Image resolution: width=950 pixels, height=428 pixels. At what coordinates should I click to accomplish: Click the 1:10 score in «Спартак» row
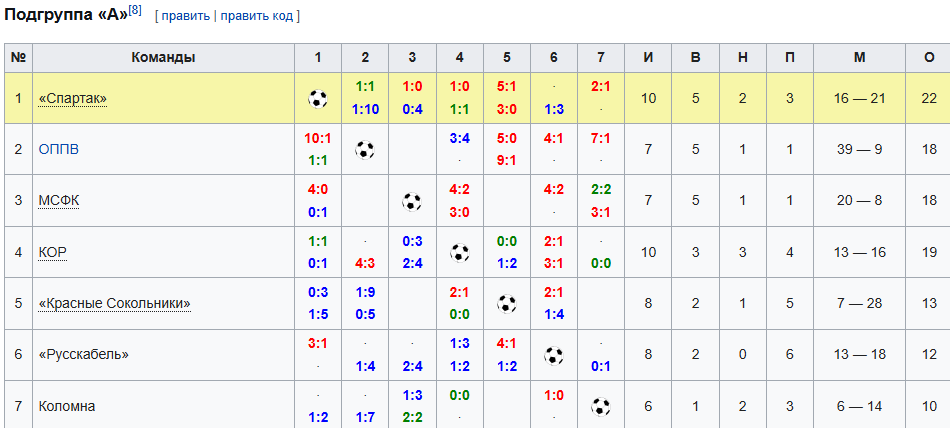tap(365, 110)
